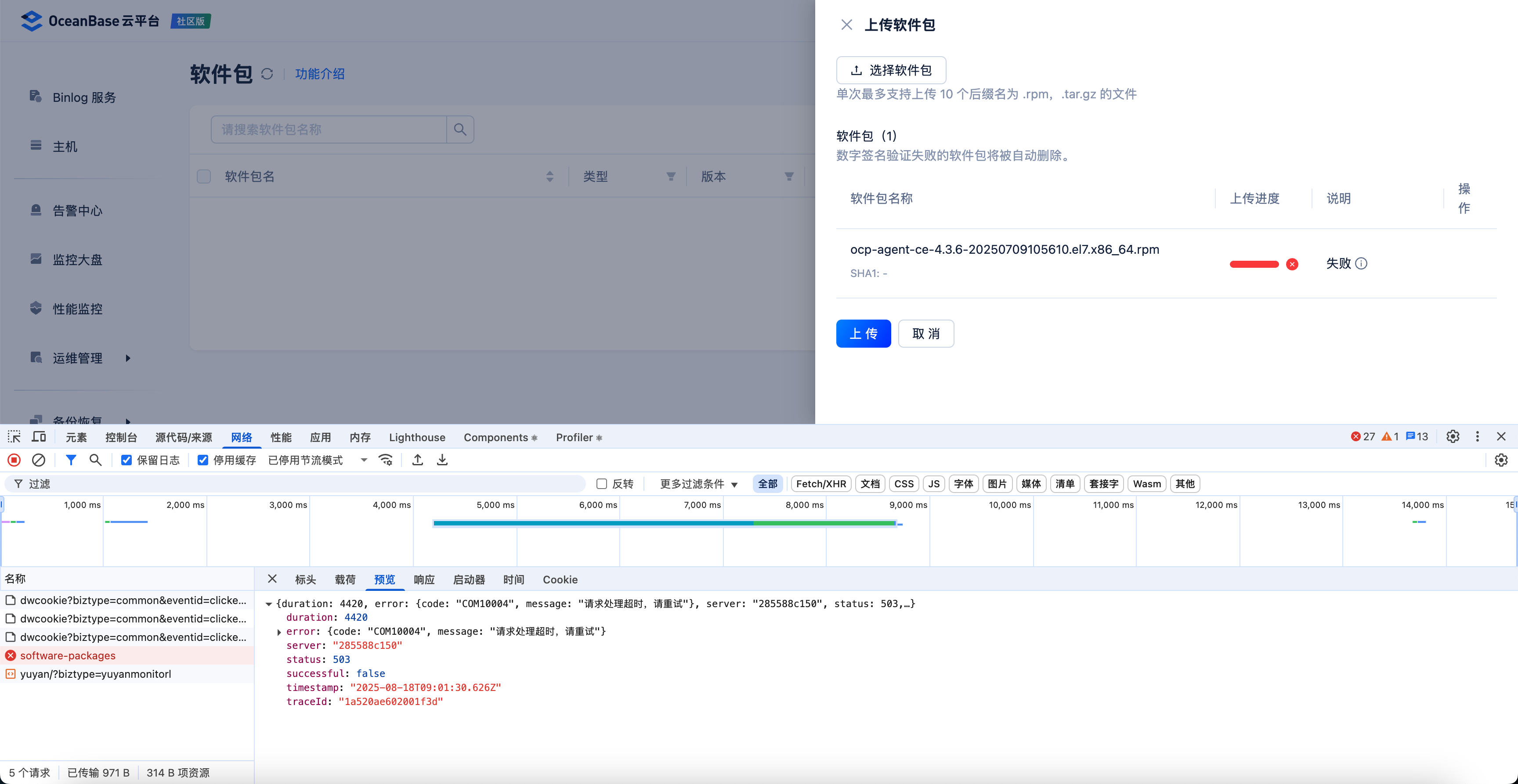The image size is (1518, 784).
Task: Switch to the 控制台 DevTools tab
Action: [x=121, y=437]
